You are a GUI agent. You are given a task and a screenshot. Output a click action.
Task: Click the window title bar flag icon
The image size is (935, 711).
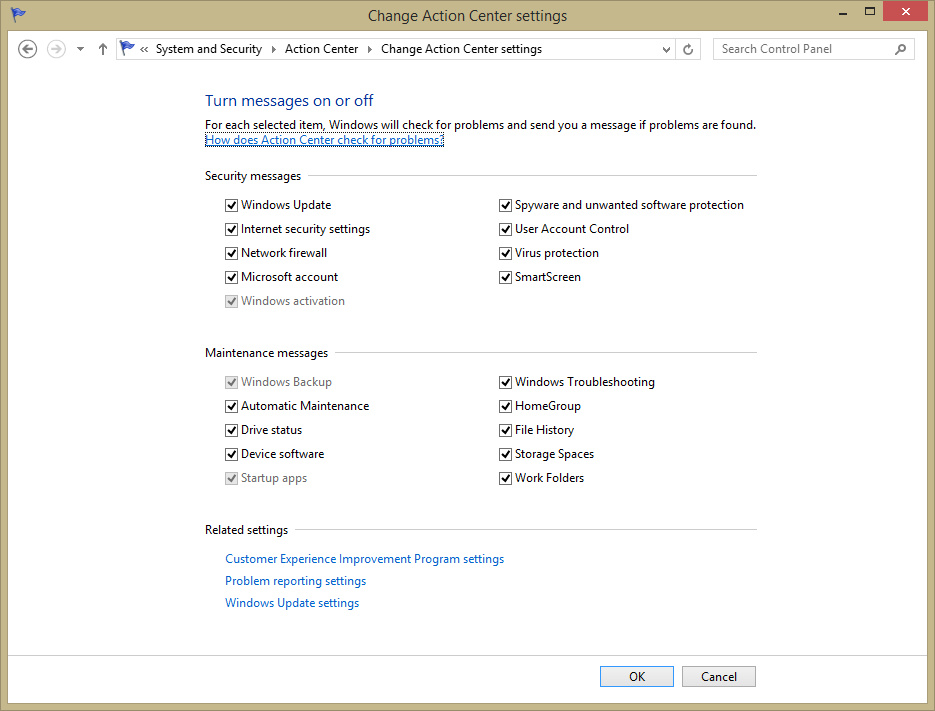(18, 14)
